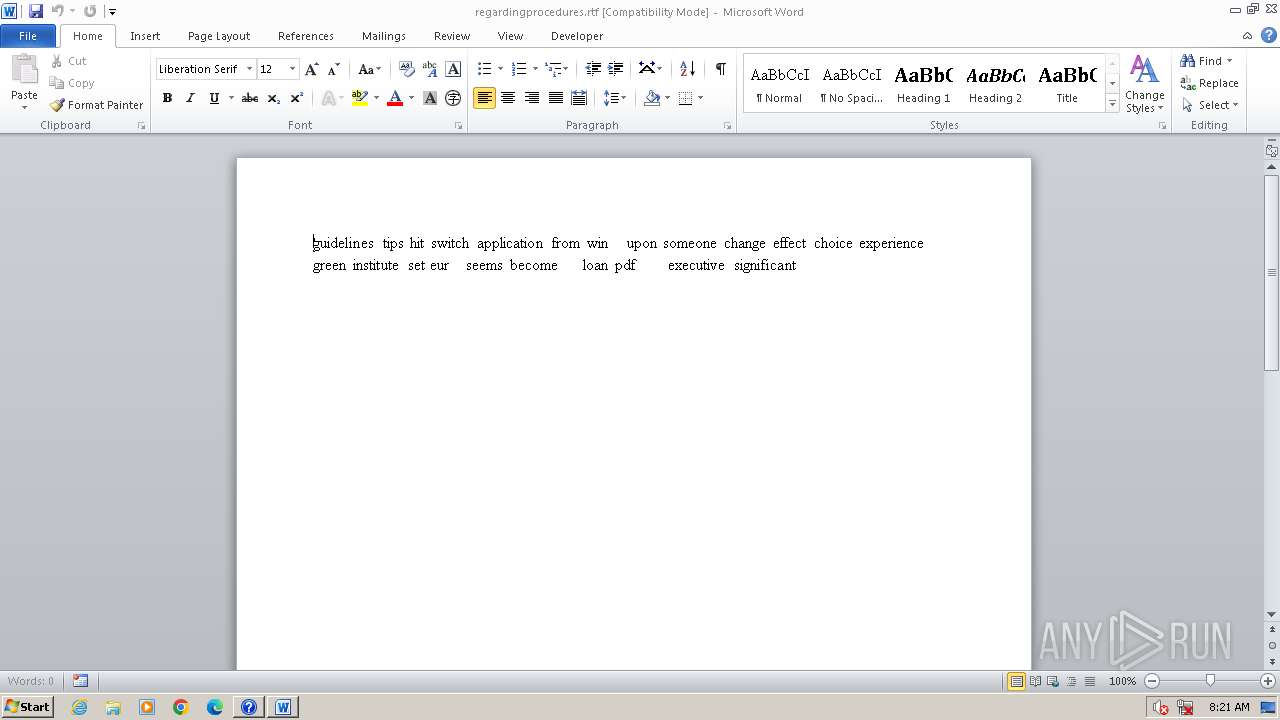Apply Superscript formatting

pos(297,98)
